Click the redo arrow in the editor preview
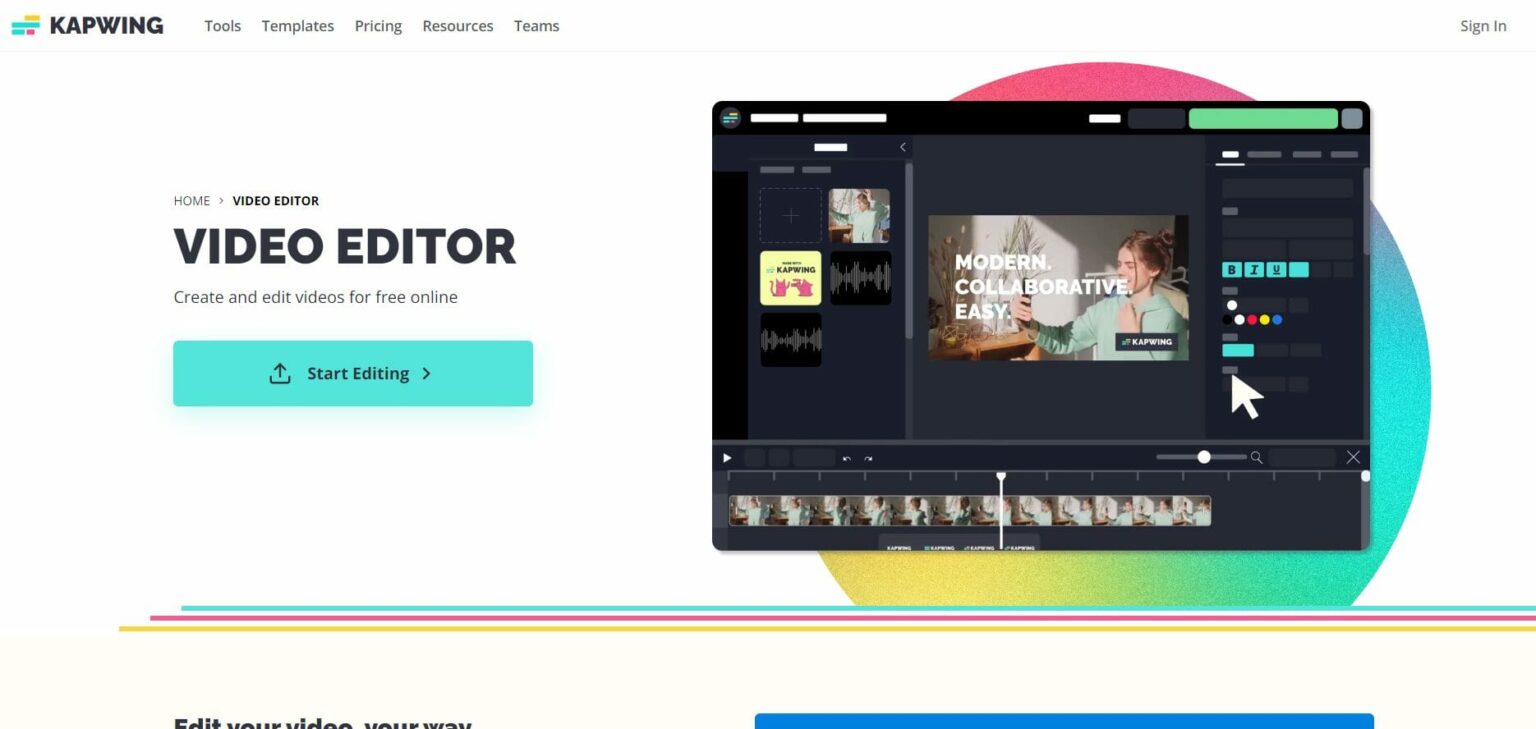 pyautogui.click(x=868, y=458)
